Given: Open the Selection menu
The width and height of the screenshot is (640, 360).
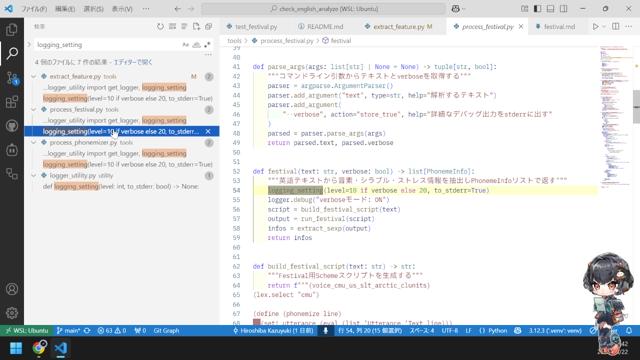Looking at the screenshot, I should coord(93,9).
